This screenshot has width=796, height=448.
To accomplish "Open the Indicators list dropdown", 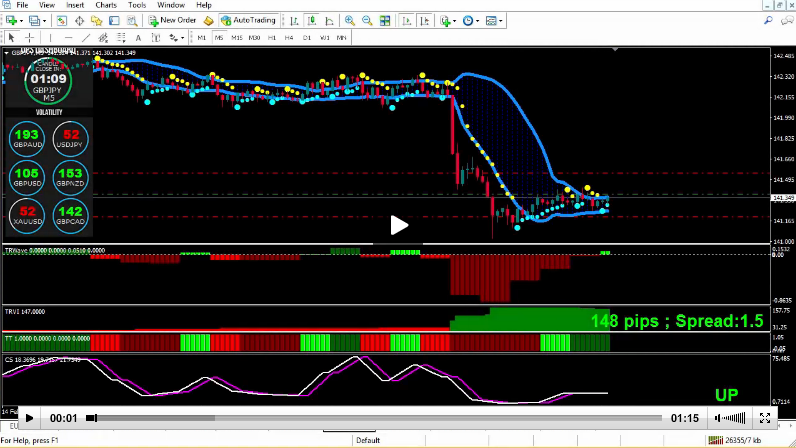I will coord(448,21).
